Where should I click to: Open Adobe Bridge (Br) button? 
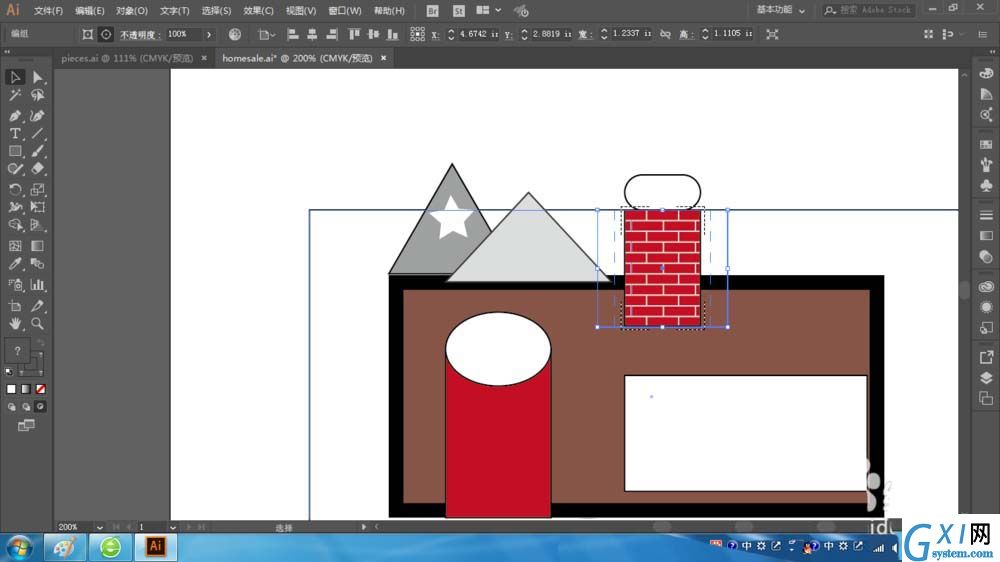[432, 11]
